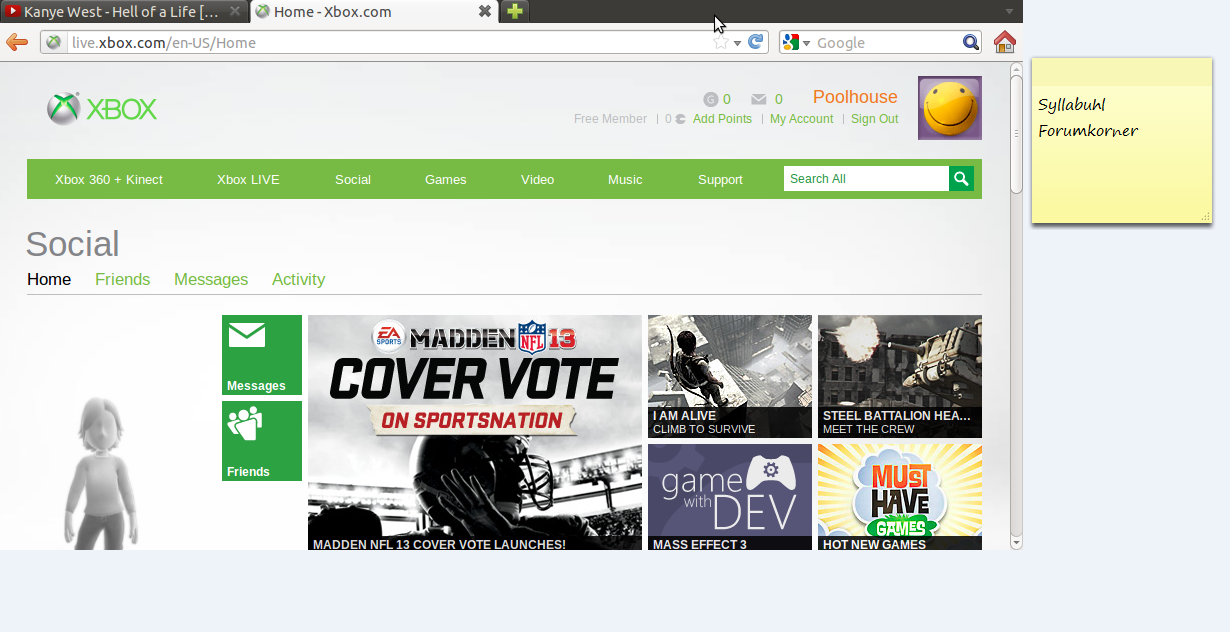Open the Madden NFL 13 Cover Vote banner

[475, 432]
